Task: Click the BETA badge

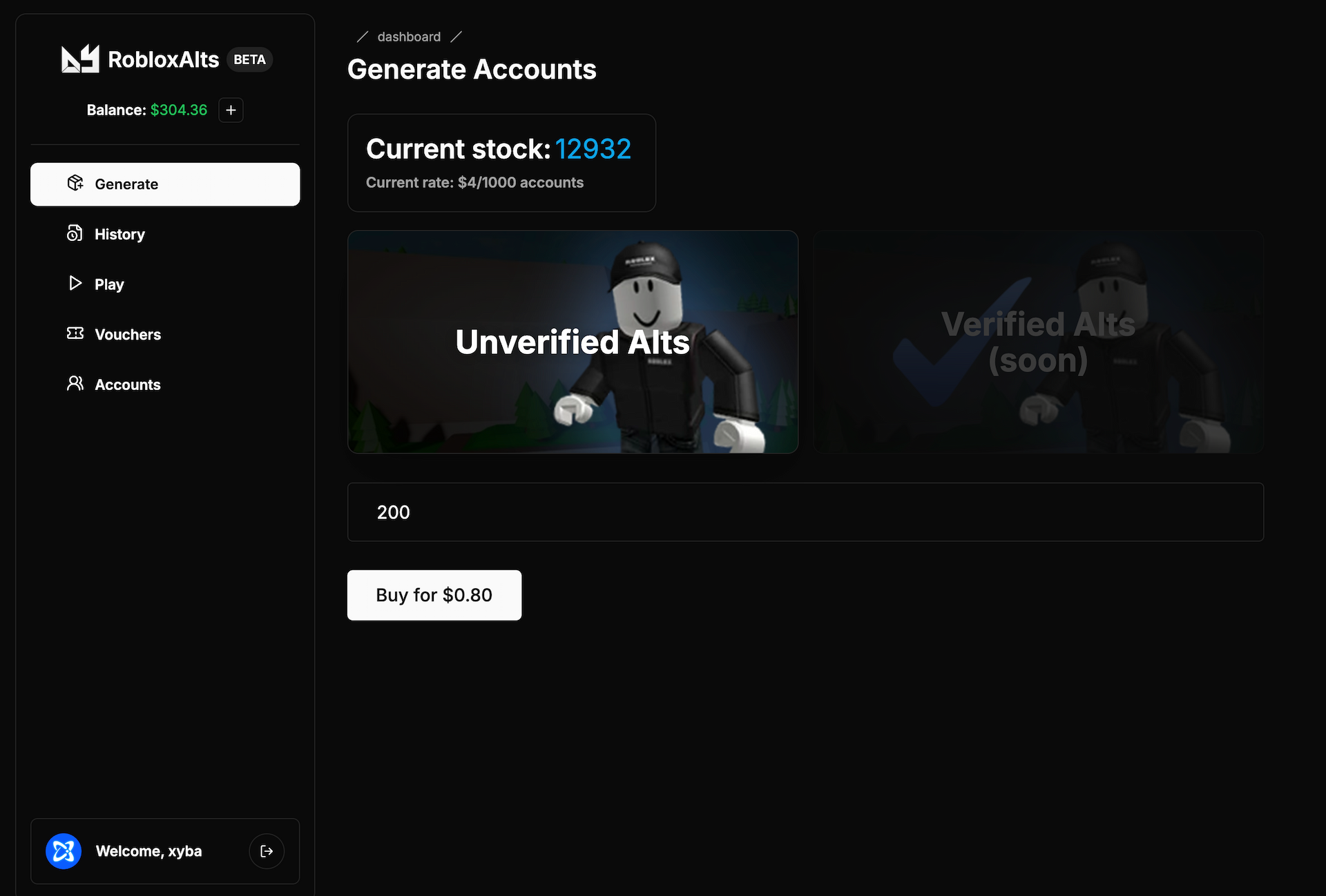Action: coord(249,59)
